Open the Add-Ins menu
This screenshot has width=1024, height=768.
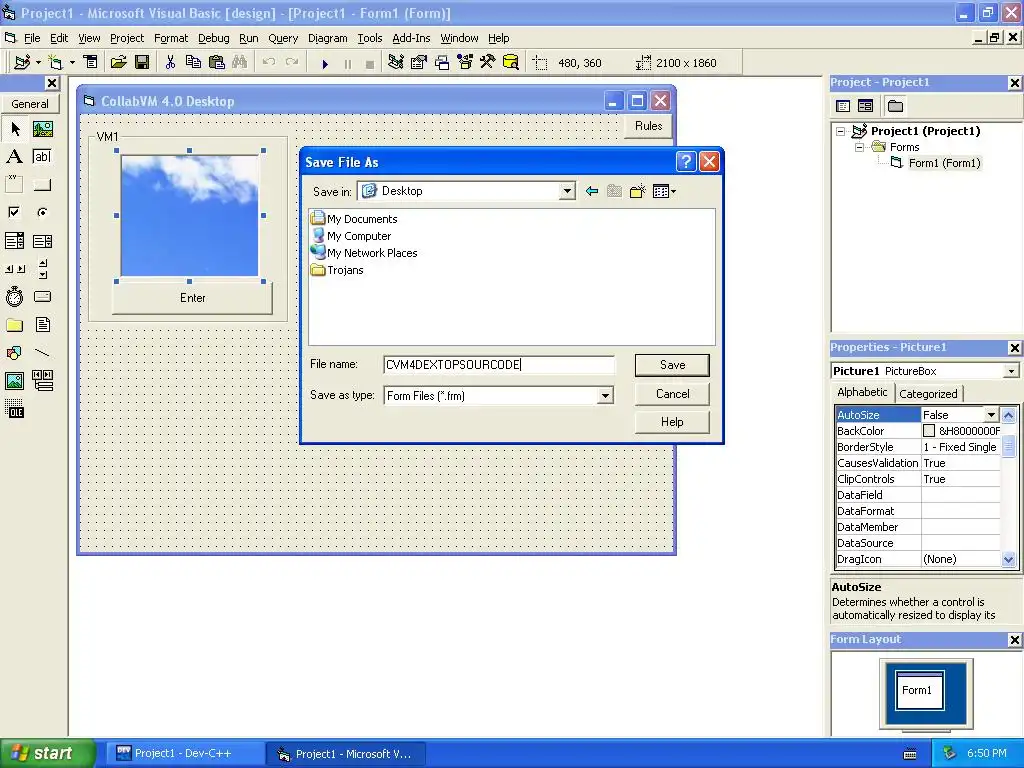pos(411,38)
